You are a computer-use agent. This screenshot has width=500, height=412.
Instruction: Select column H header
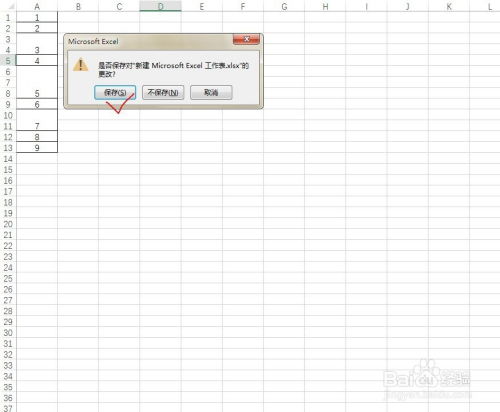point(325,6)
